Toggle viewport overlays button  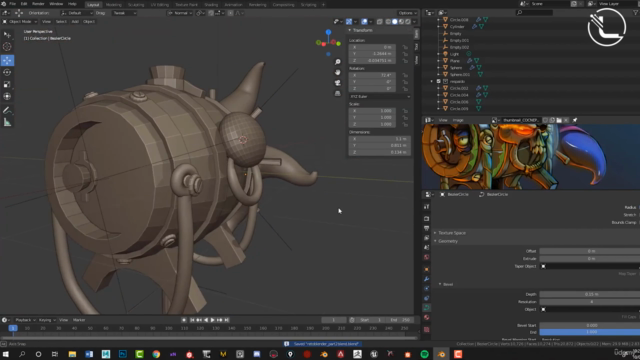(364, 22)
